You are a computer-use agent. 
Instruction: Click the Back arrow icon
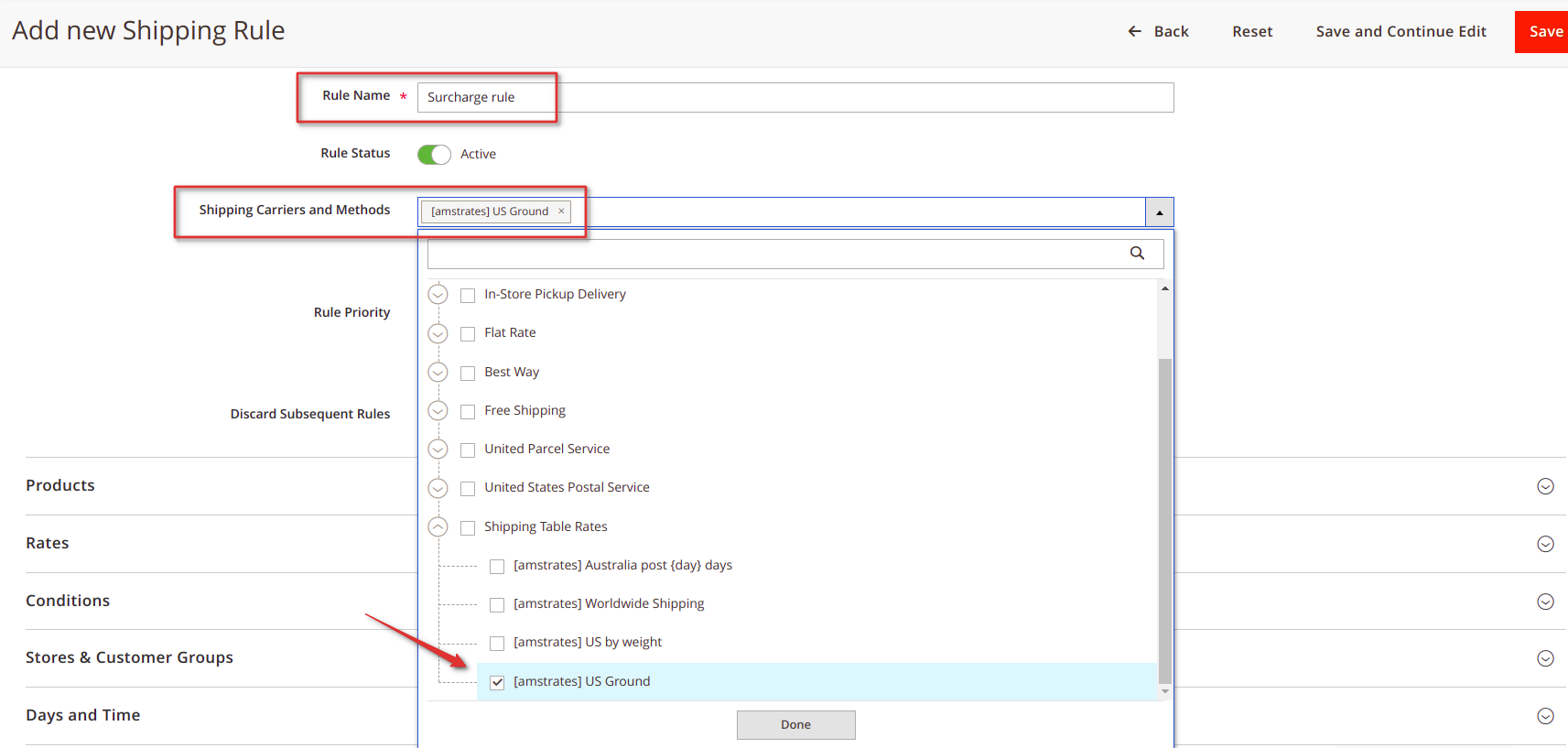pos(1134,31)
